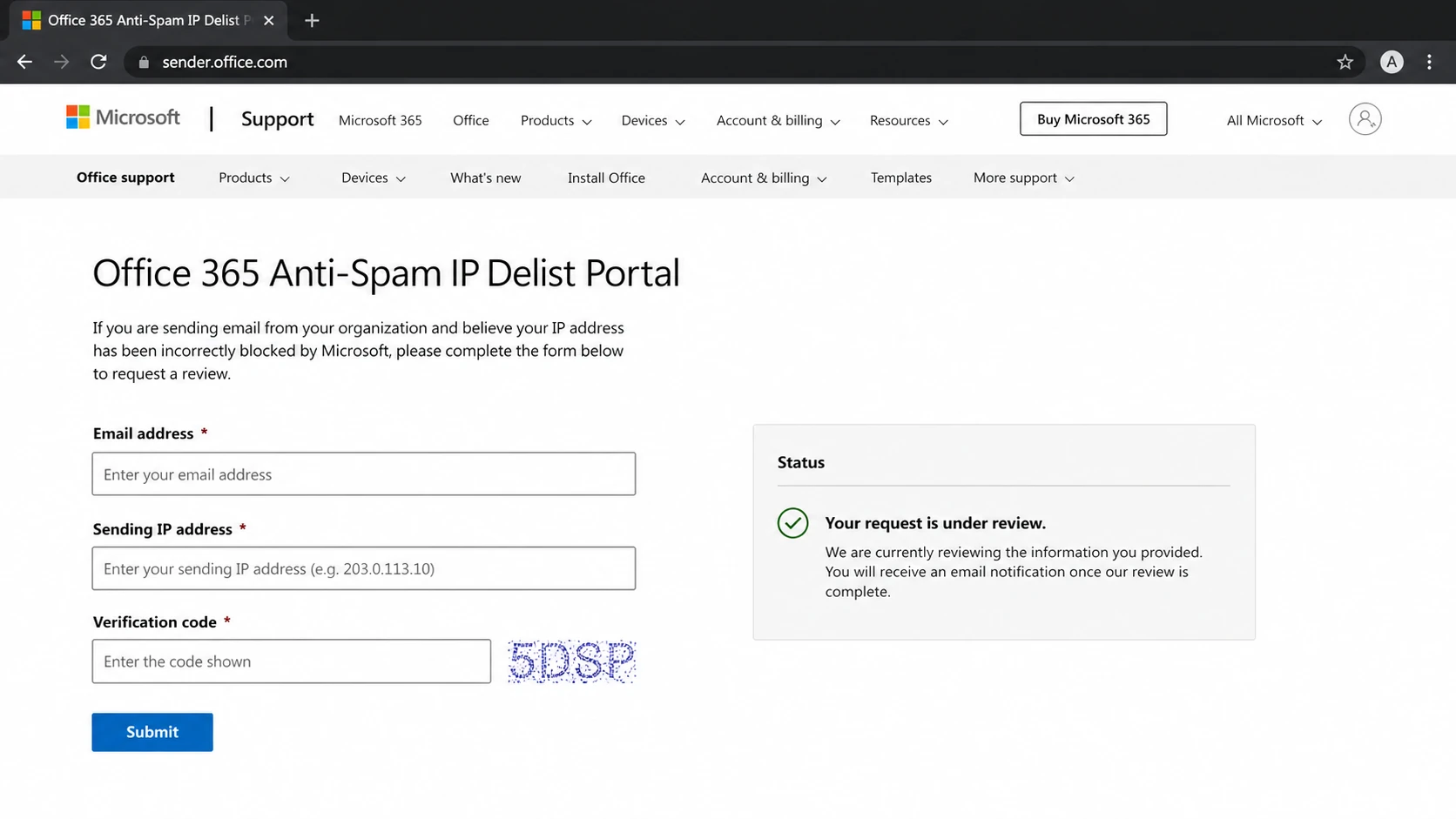Open Office in top navigation
This screenshot has height=819, width=1456.
pyautogui.click(x=470, y=120)
